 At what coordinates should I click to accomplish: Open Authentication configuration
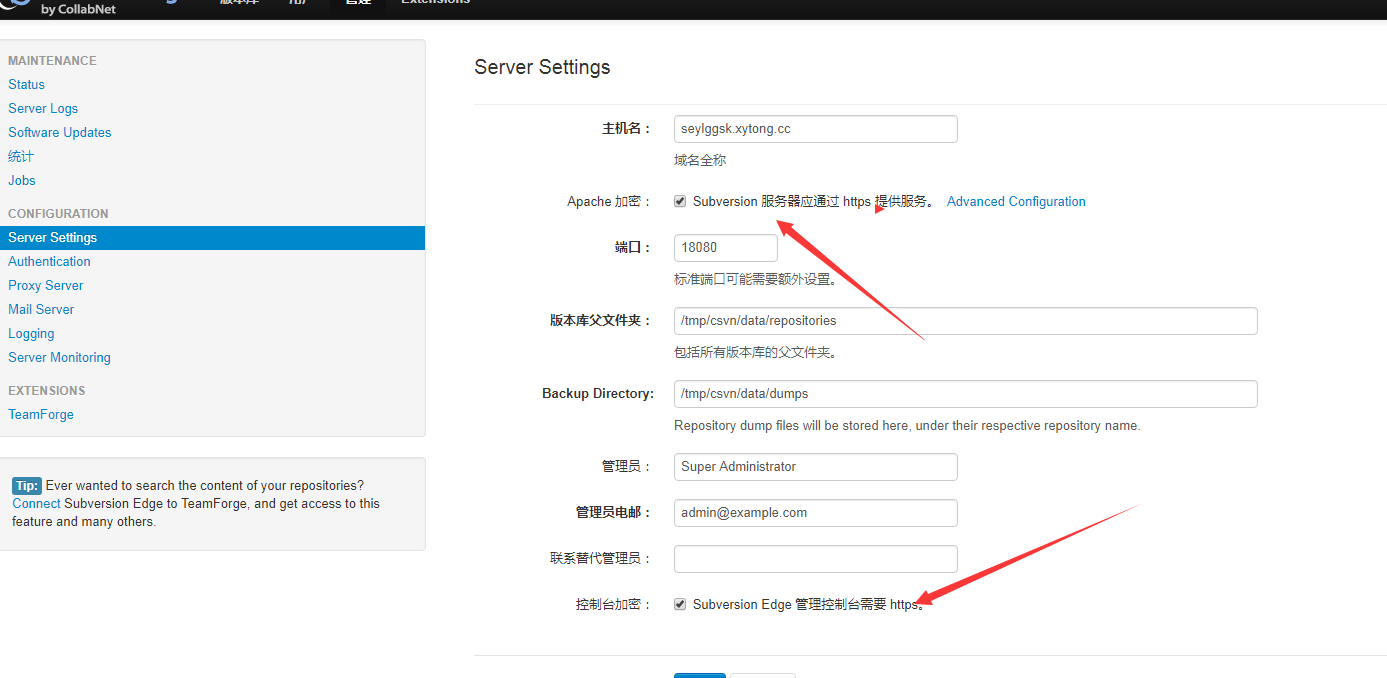point(49,261)
